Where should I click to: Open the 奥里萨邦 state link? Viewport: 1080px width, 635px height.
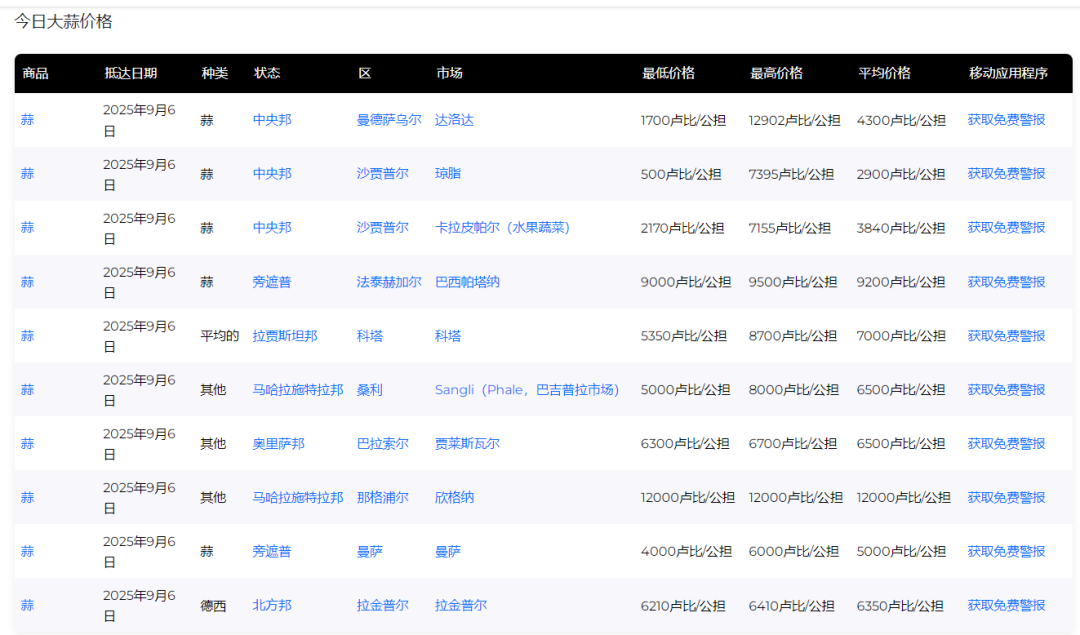coord(278,444)
